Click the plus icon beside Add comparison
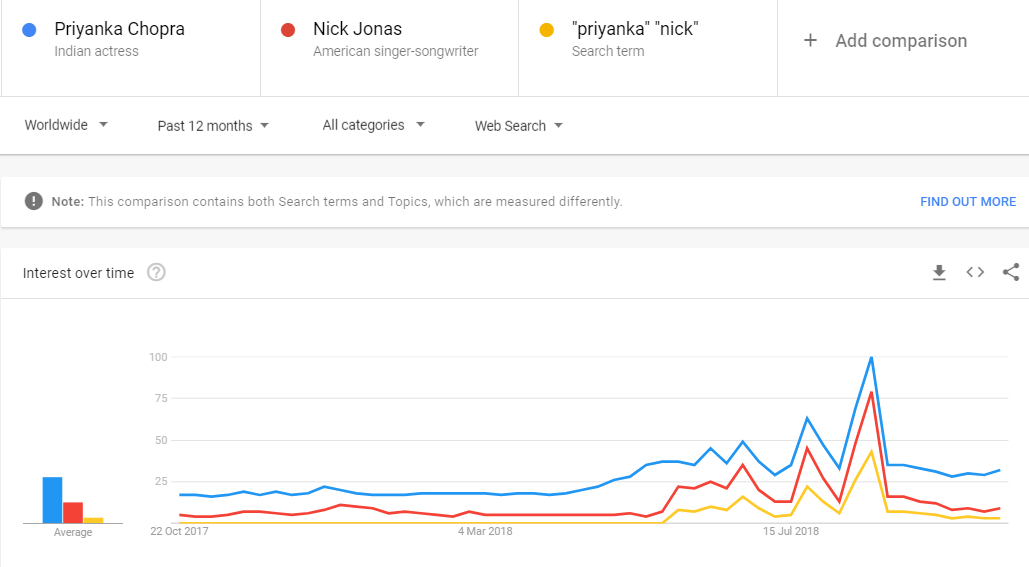The image size is (1029, 567). point(810,41)
